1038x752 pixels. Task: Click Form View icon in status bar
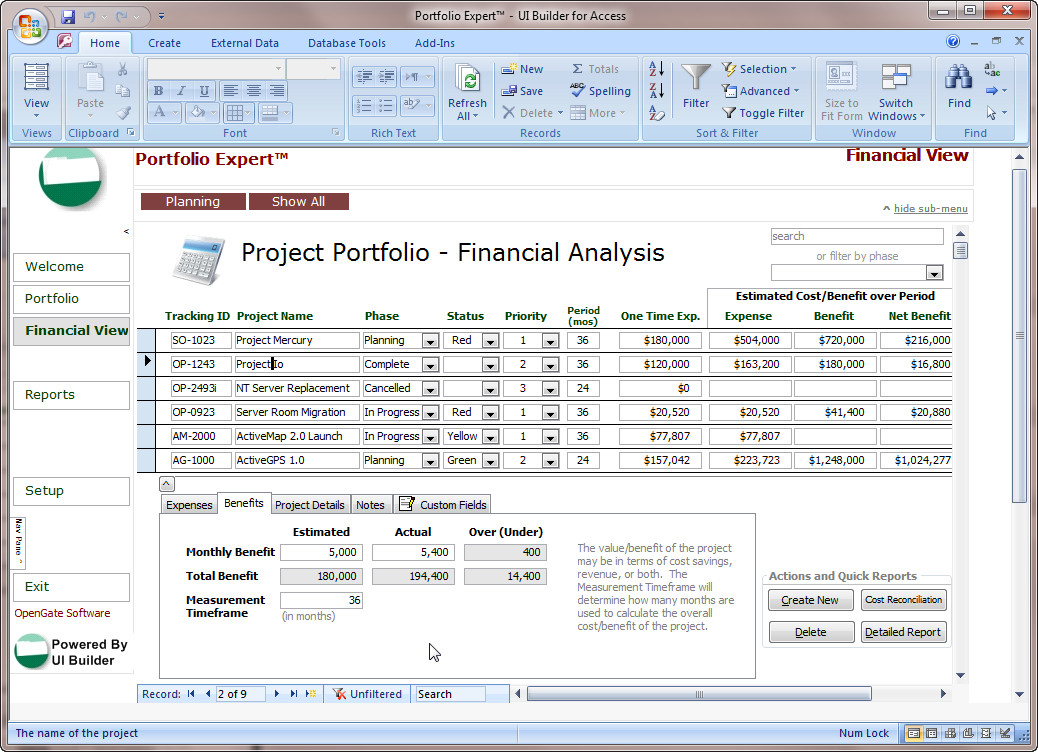tap(914, 733)
